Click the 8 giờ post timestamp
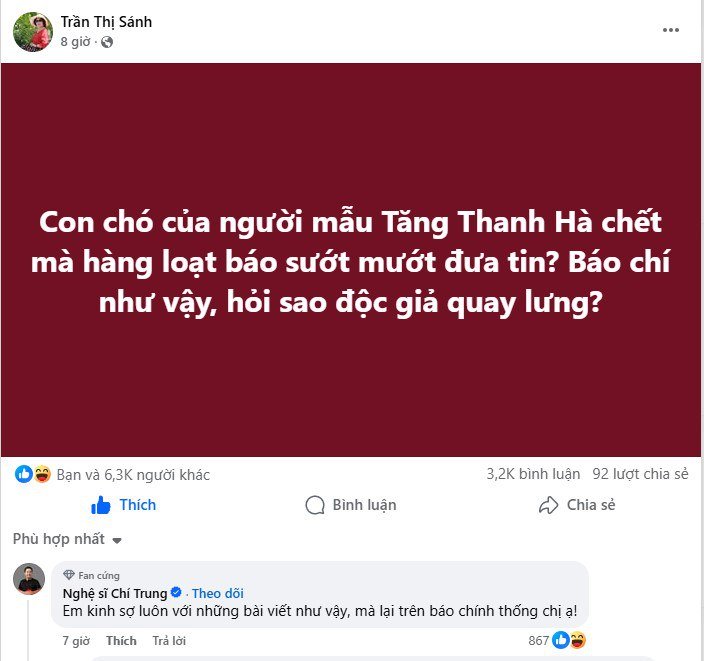 pyautogui.click(x=75, y=42)
